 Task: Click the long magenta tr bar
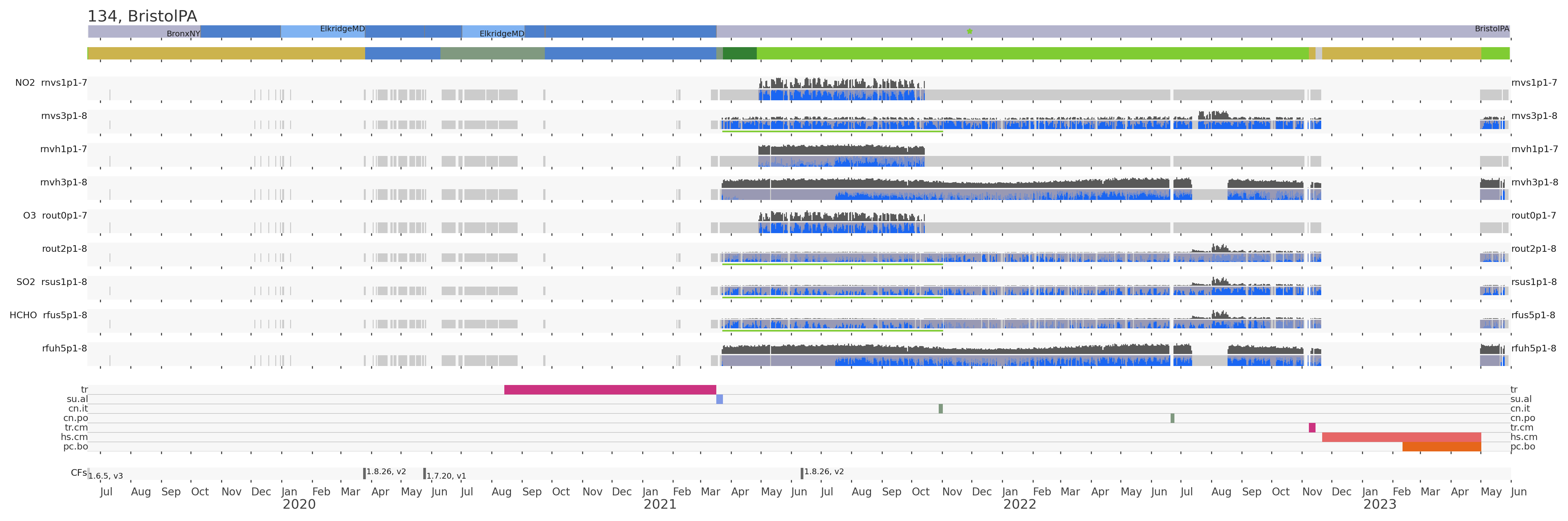tap(610, 389)
